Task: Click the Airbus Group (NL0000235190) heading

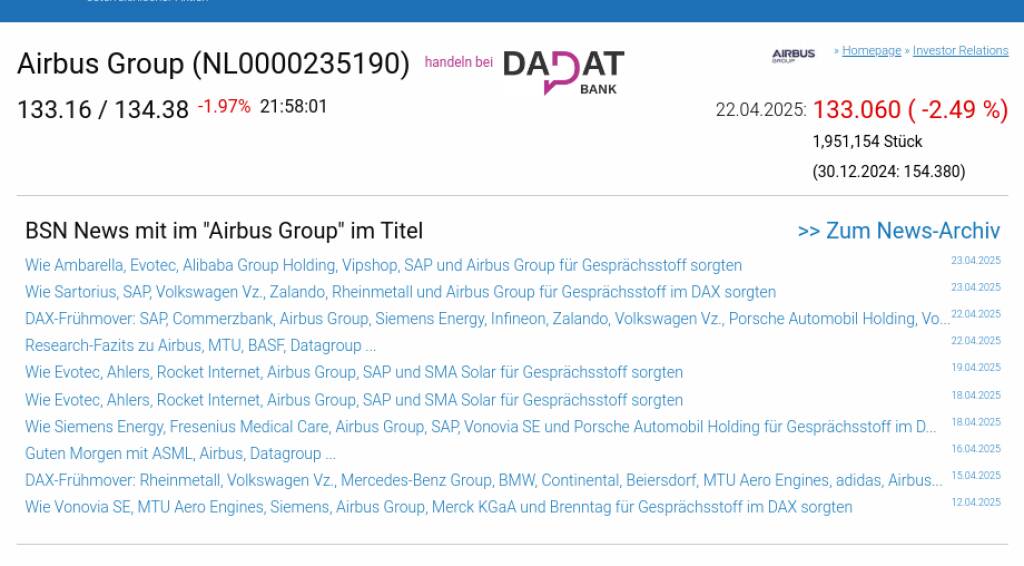Action: tap(213, 65)
